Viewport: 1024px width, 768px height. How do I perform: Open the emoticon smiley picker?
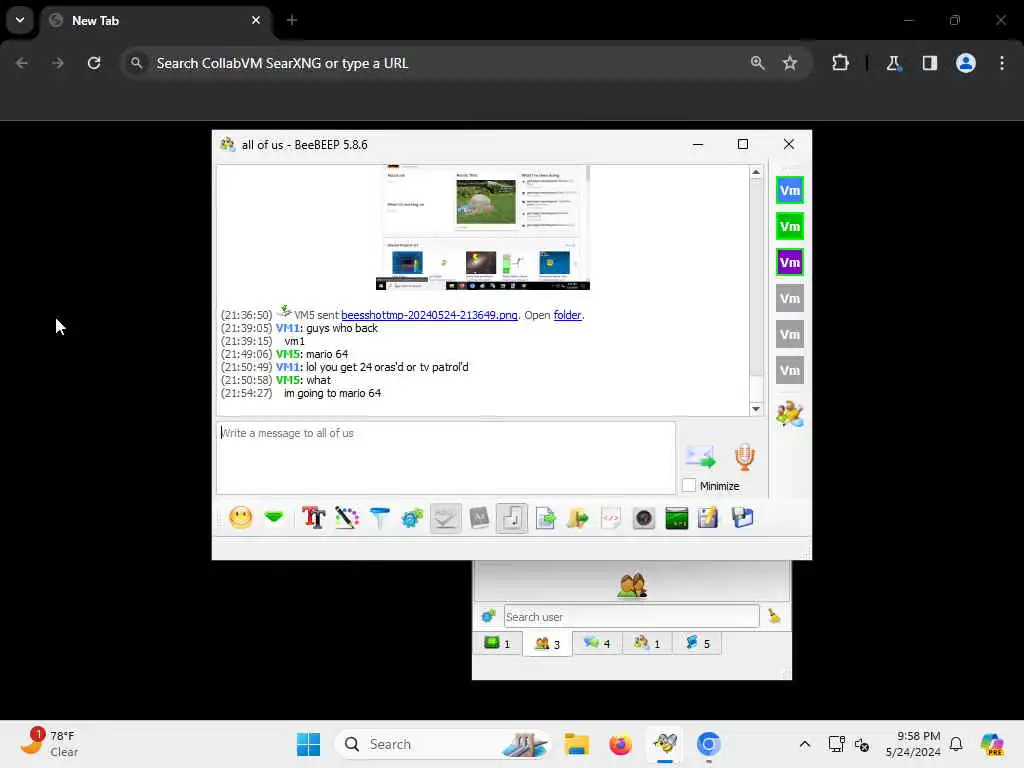(240, 518)
